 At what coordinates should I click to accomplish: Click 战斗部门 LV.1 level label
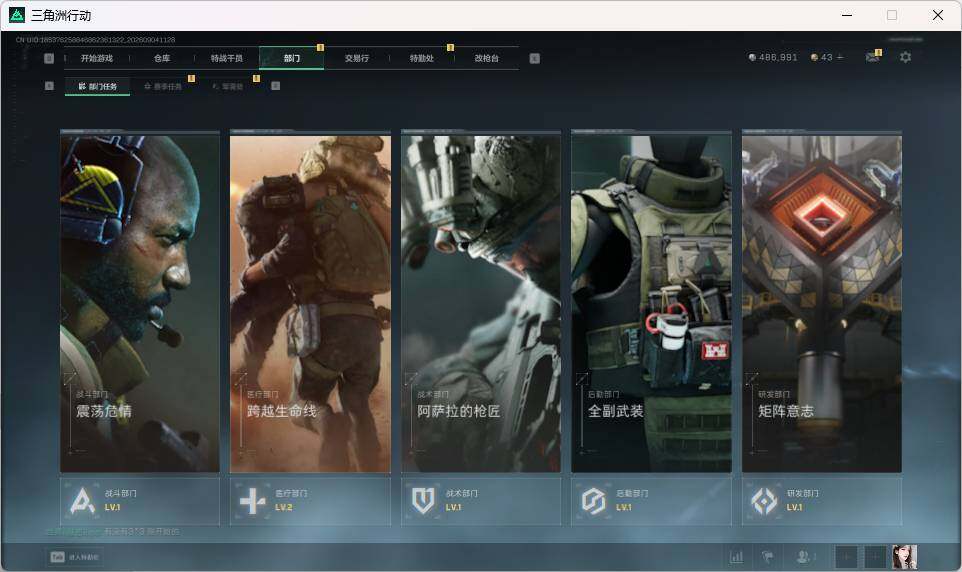click(x=112, y=508)
